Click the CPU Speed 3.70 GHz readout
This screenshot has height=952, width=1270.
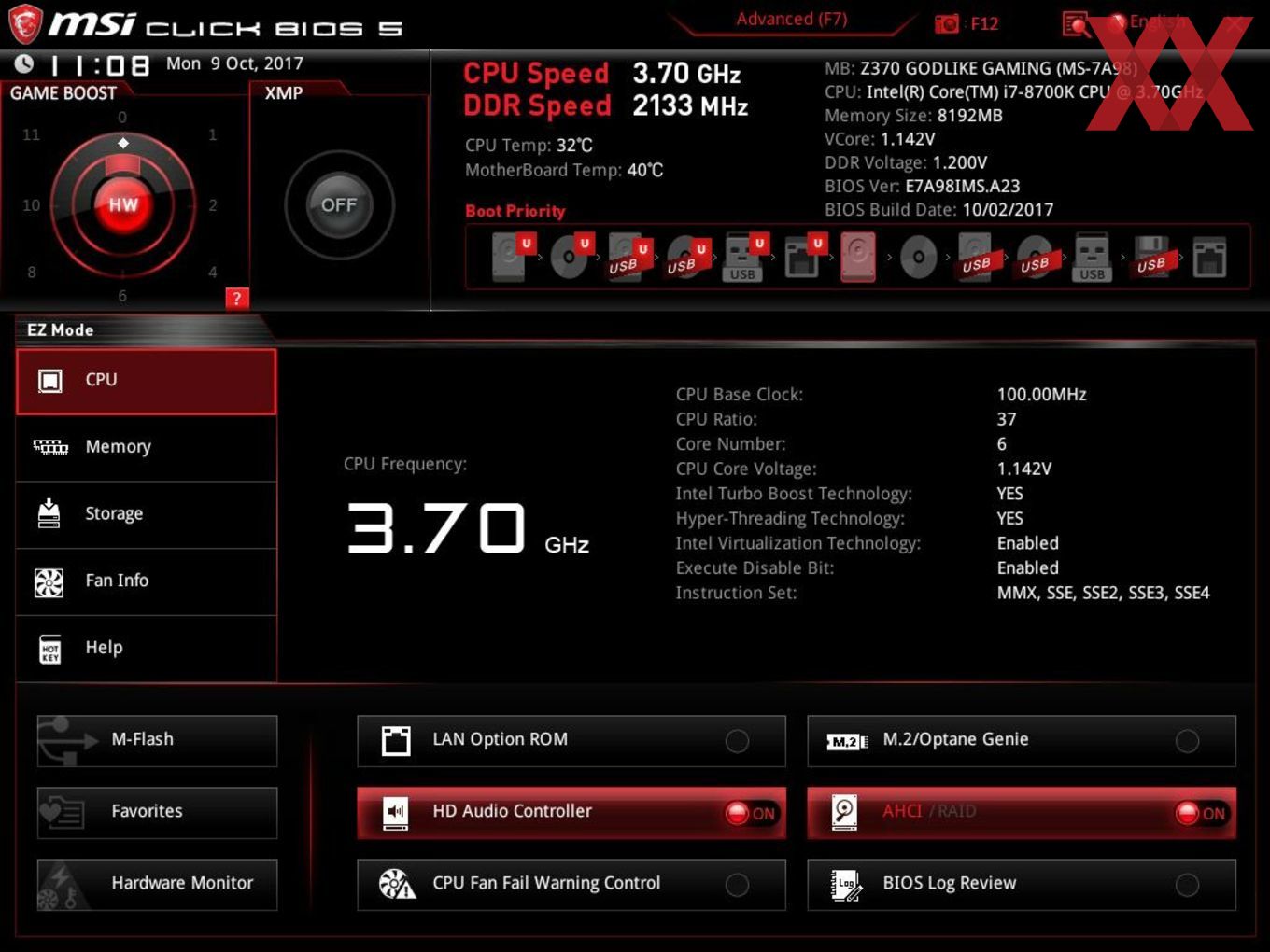[602, 73]
